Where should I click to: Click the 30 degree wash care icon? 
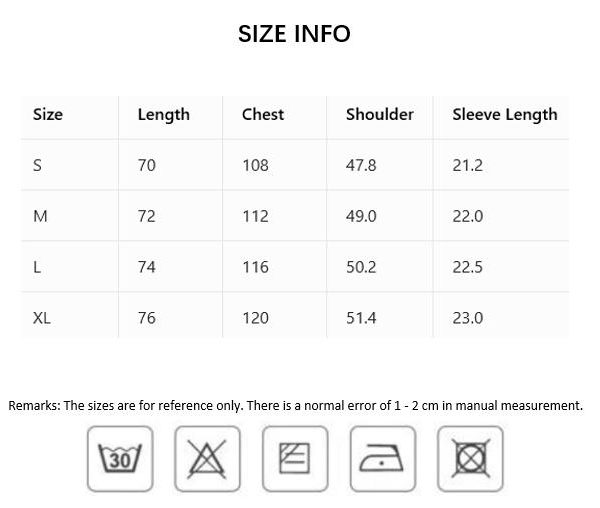click(120, 459)
